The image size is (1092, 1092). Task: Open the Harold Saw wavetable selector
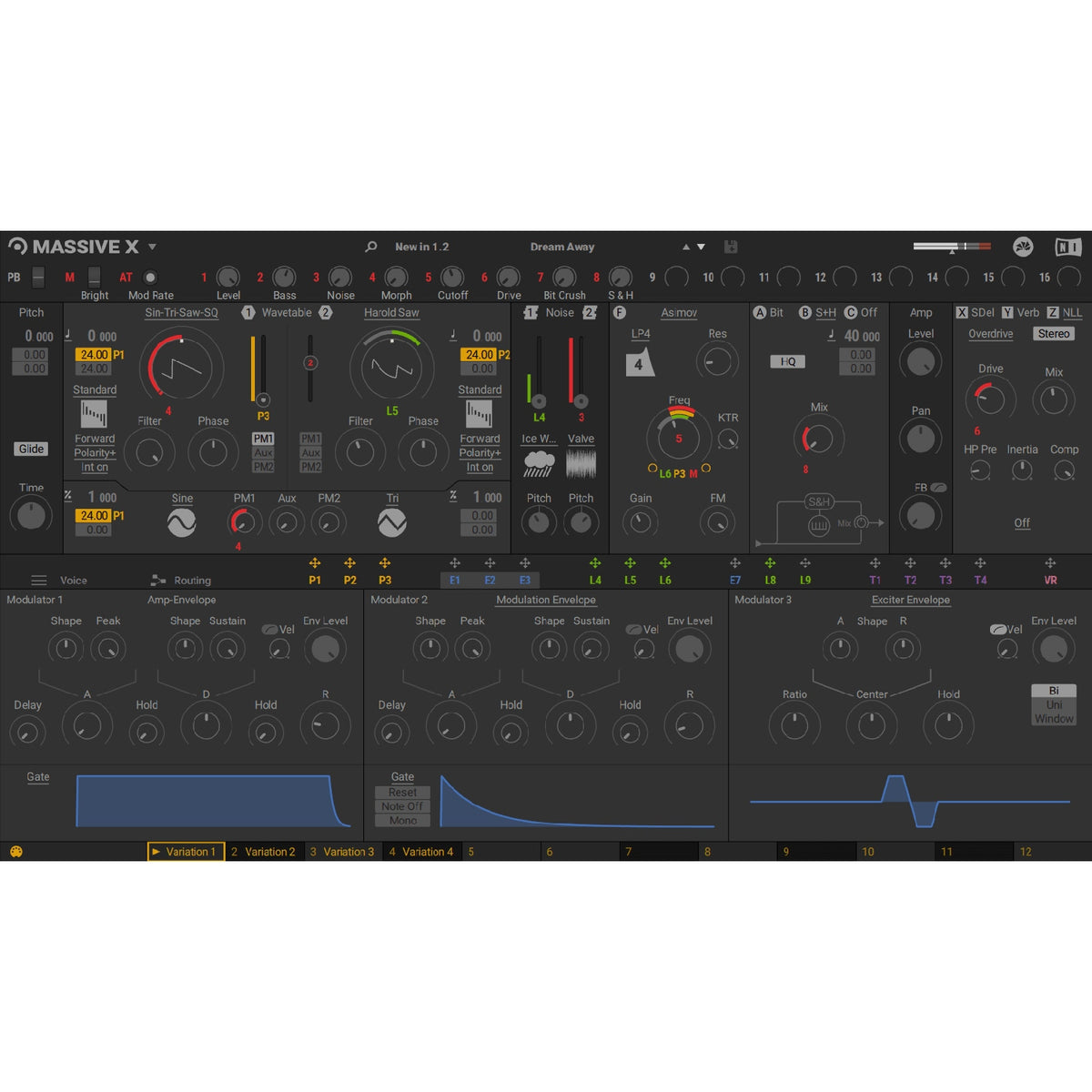pyautogui.click(x=391, y=312)
